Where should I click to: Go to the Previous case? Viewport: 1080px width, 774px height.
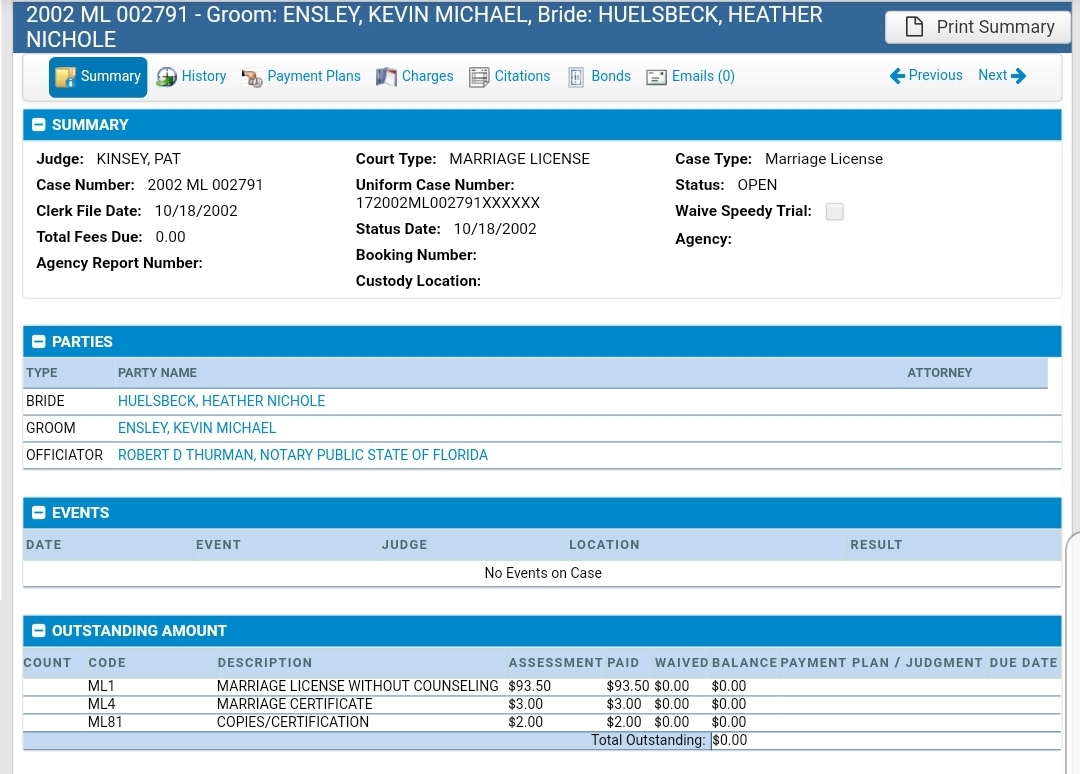pyautogui.click(x=926, y=75)
